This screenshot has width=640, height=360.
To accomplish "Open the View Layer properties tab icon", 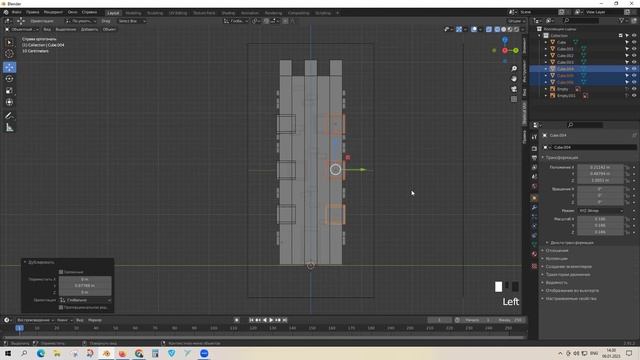I will [534, 167].
